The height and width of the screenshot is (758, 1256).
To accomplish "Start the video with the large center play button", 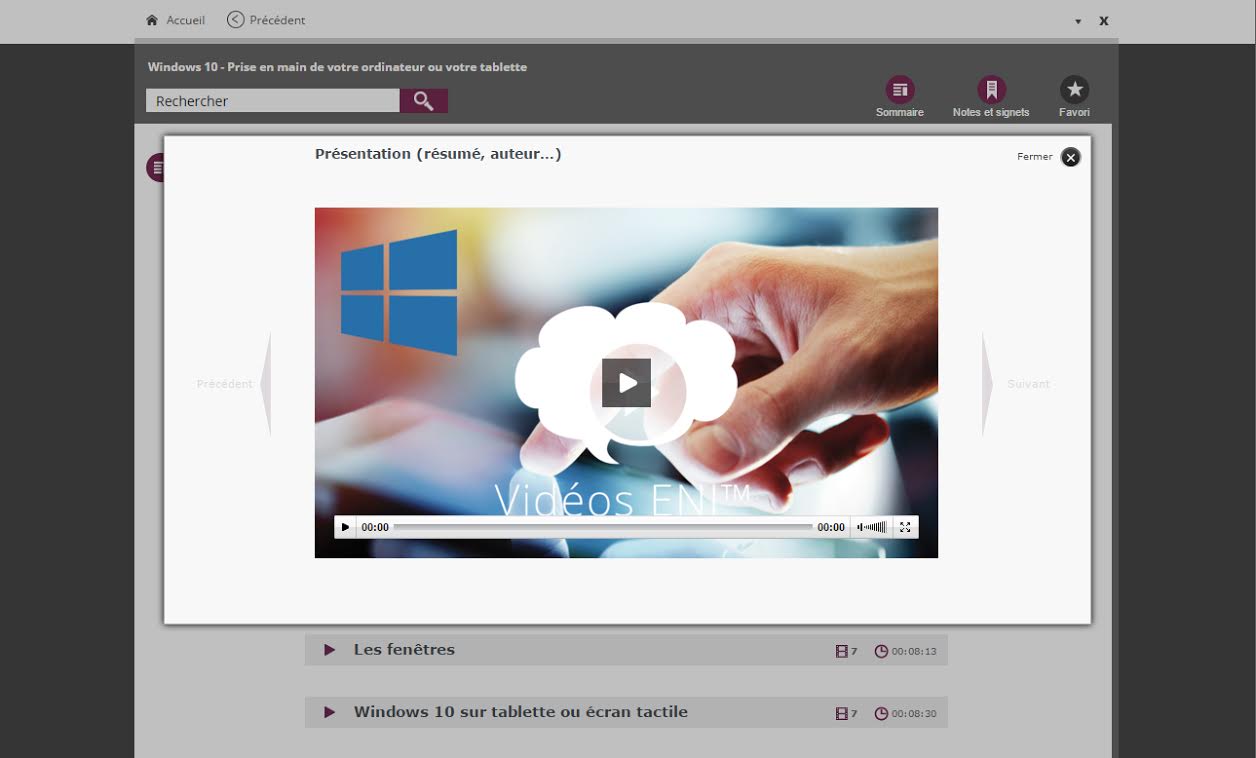I will pos(627,383).
